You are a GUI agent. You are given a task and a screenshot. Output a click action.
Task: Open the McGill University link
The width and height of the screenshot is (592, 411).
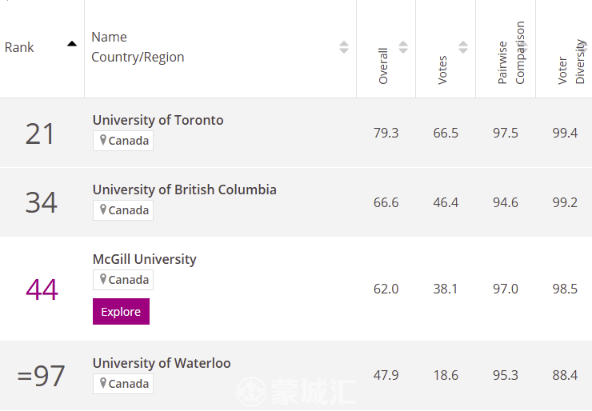[144, 259]
